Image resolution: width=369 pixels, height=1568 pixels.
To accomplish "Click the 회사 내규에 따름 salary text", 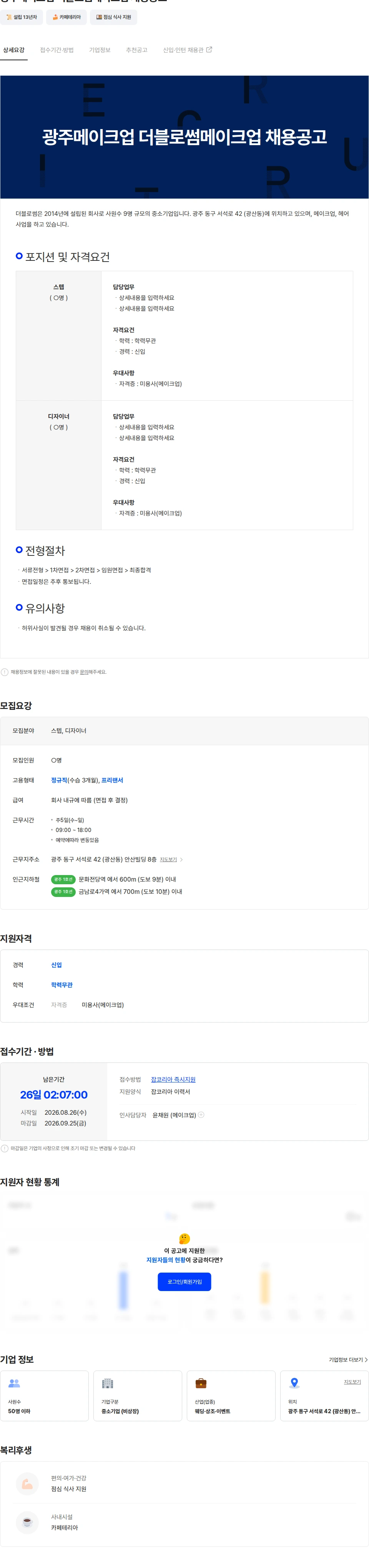I will tap(89, 801).
